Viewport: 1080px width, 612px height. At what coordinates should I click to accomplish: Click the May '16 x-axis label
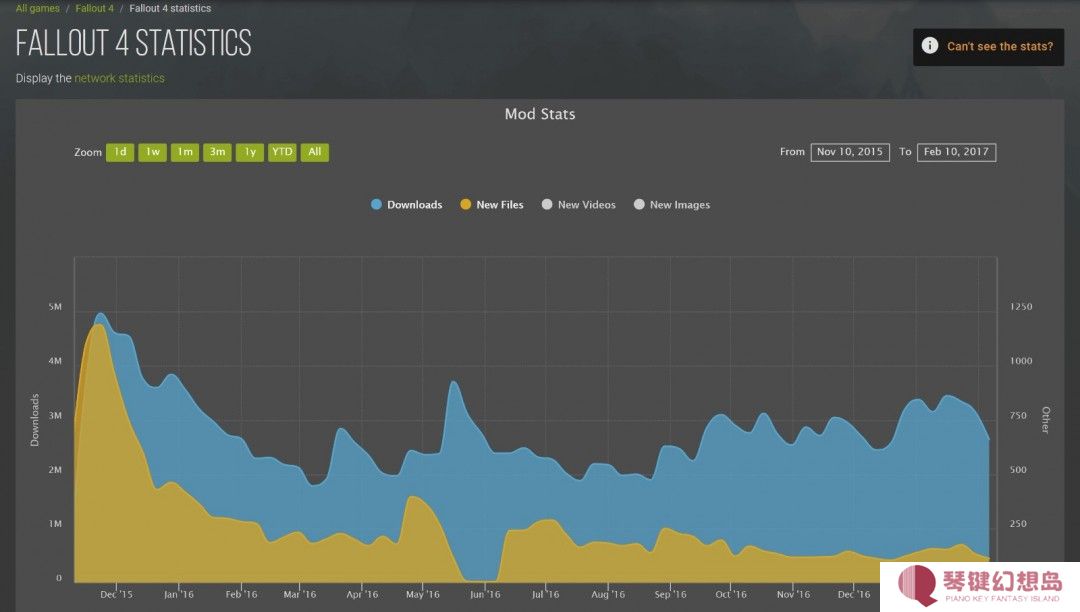[x=422, y=594]
